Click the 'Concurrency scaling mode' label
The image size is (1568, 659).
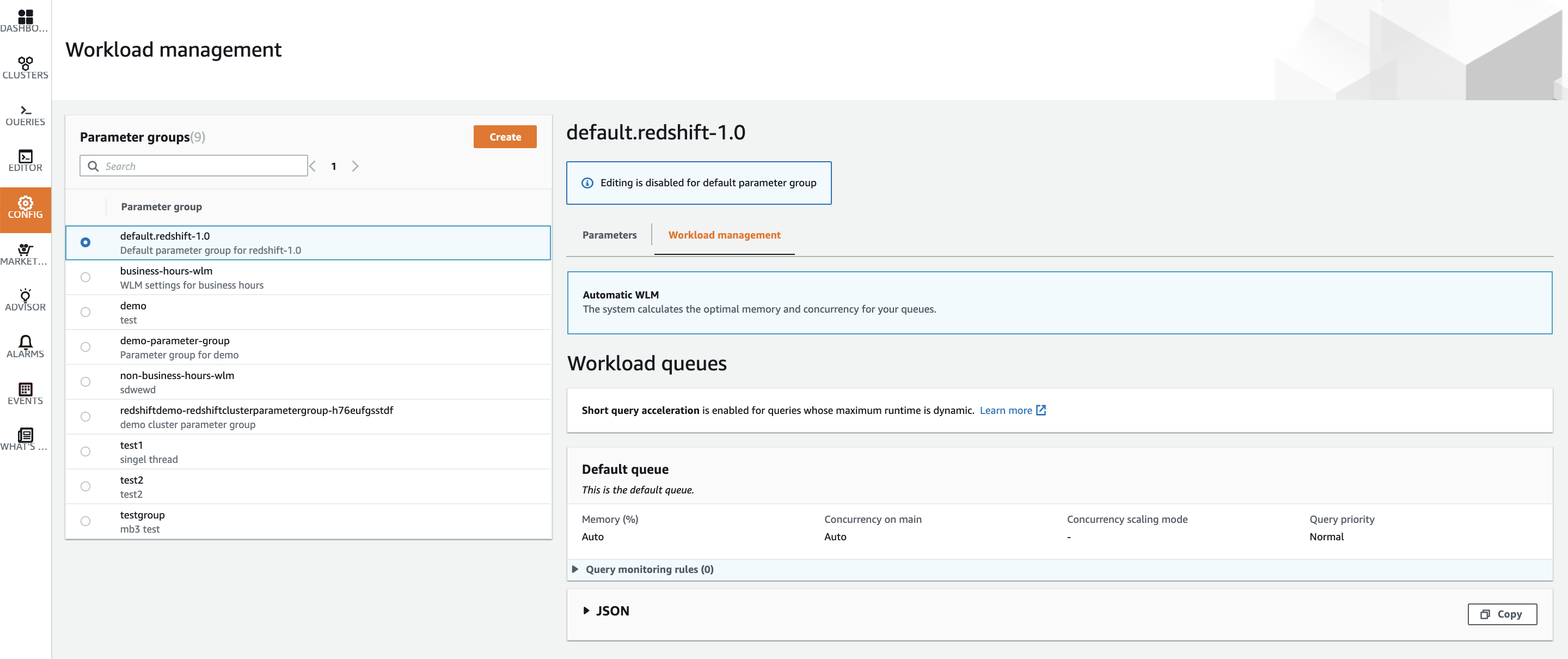coord(1126,519)
